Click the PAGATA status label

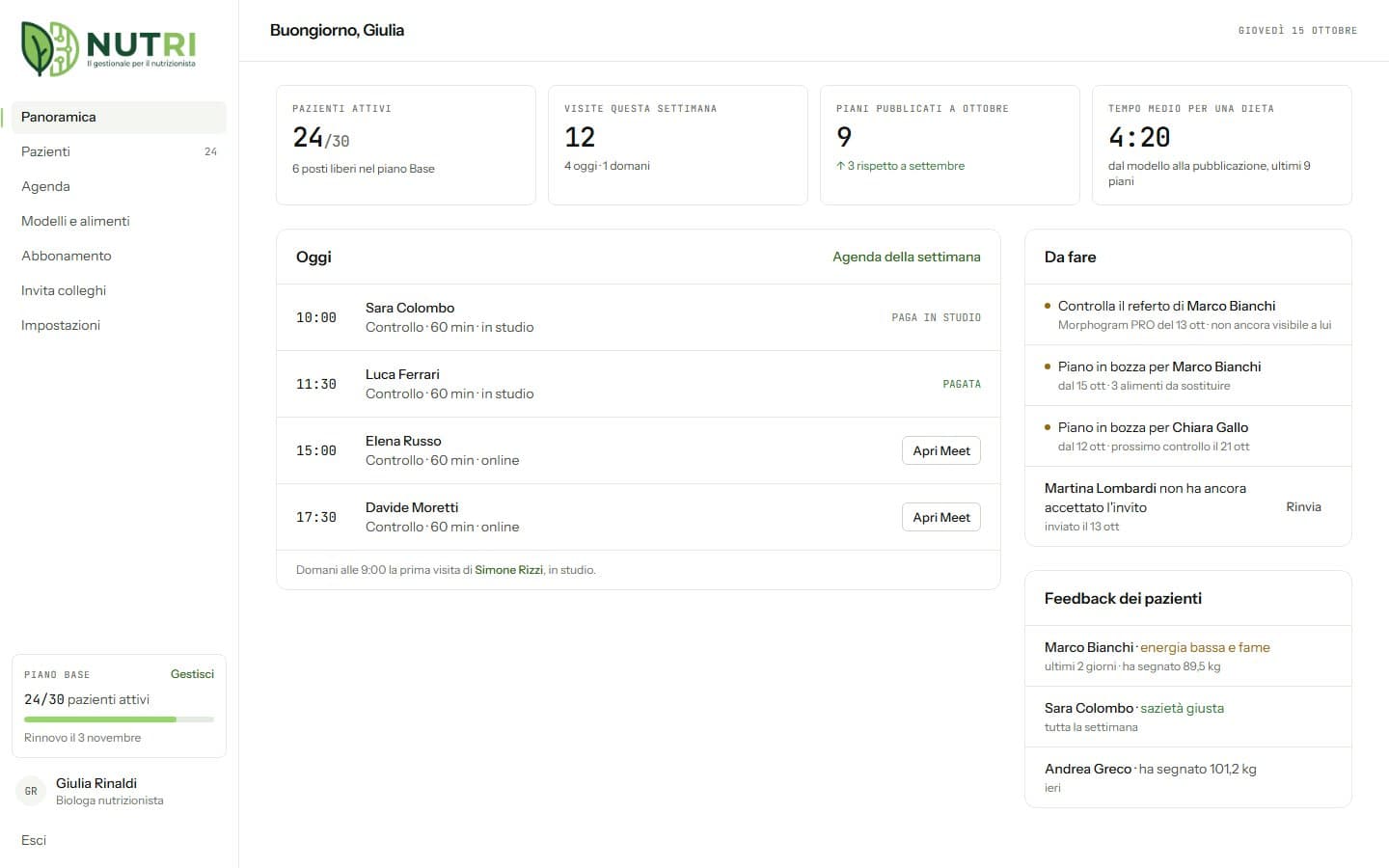point(962,384)
